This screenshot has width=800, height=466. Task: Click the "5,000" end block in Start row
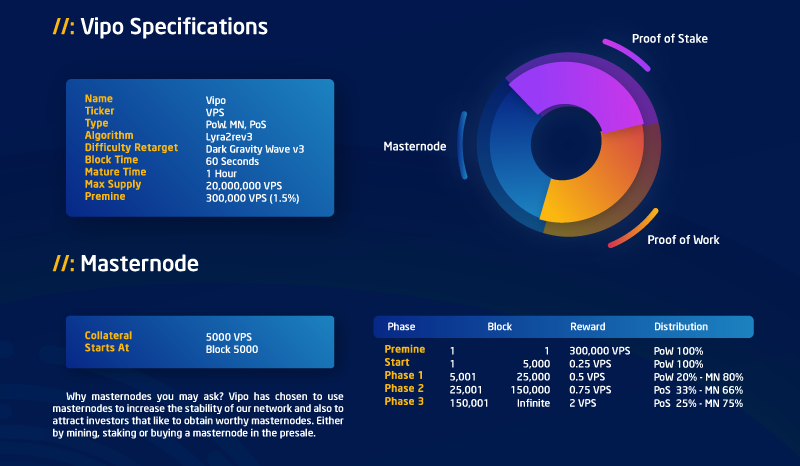tap(536, 364)
